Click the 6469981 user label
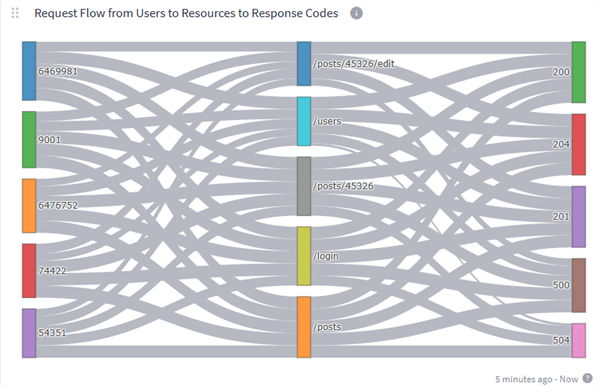 coord(58,71)
